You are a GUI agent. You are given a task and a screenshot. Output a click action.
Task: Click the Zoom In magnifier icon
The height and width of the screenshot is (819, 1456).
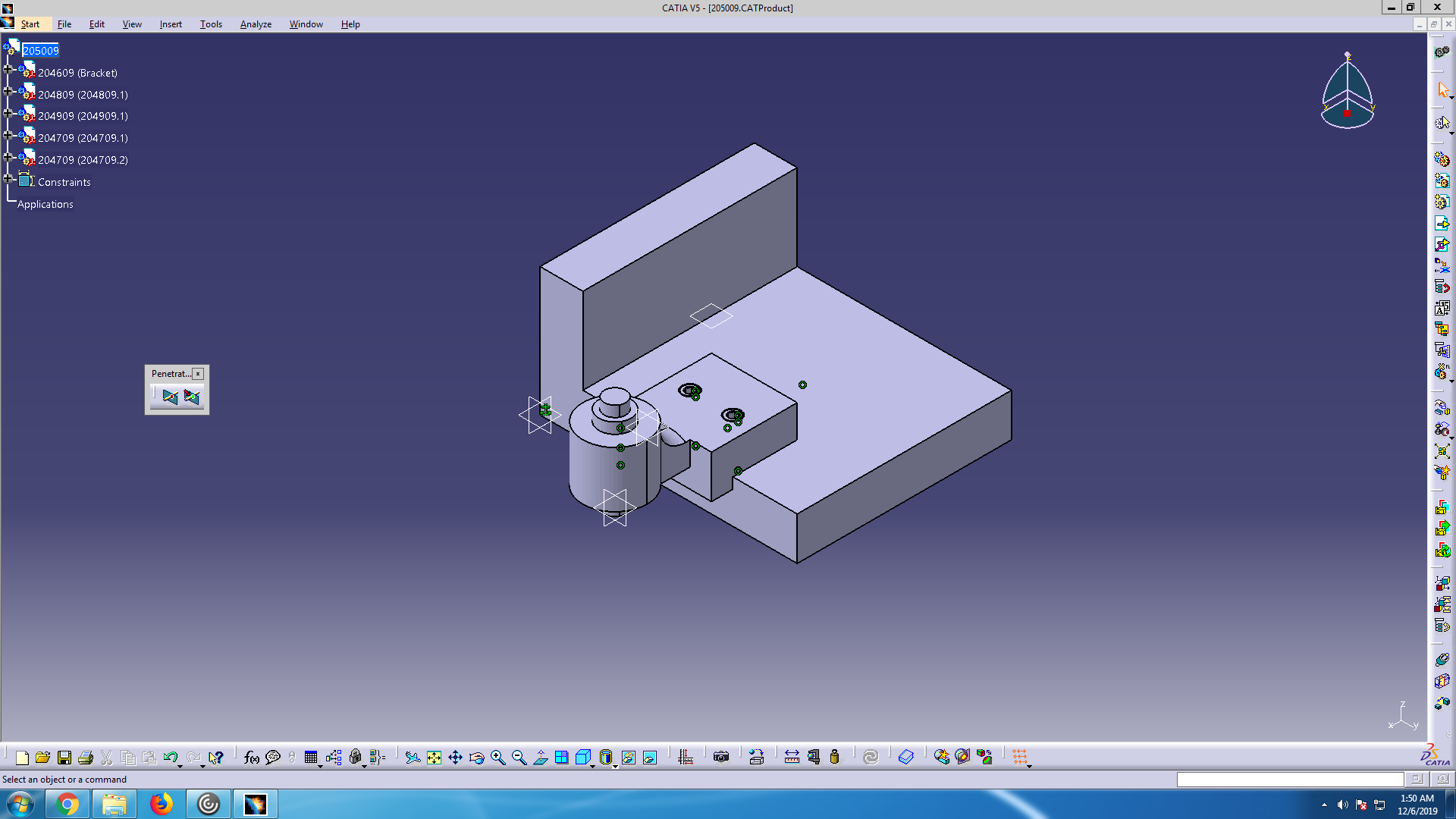tap(497, 757)
